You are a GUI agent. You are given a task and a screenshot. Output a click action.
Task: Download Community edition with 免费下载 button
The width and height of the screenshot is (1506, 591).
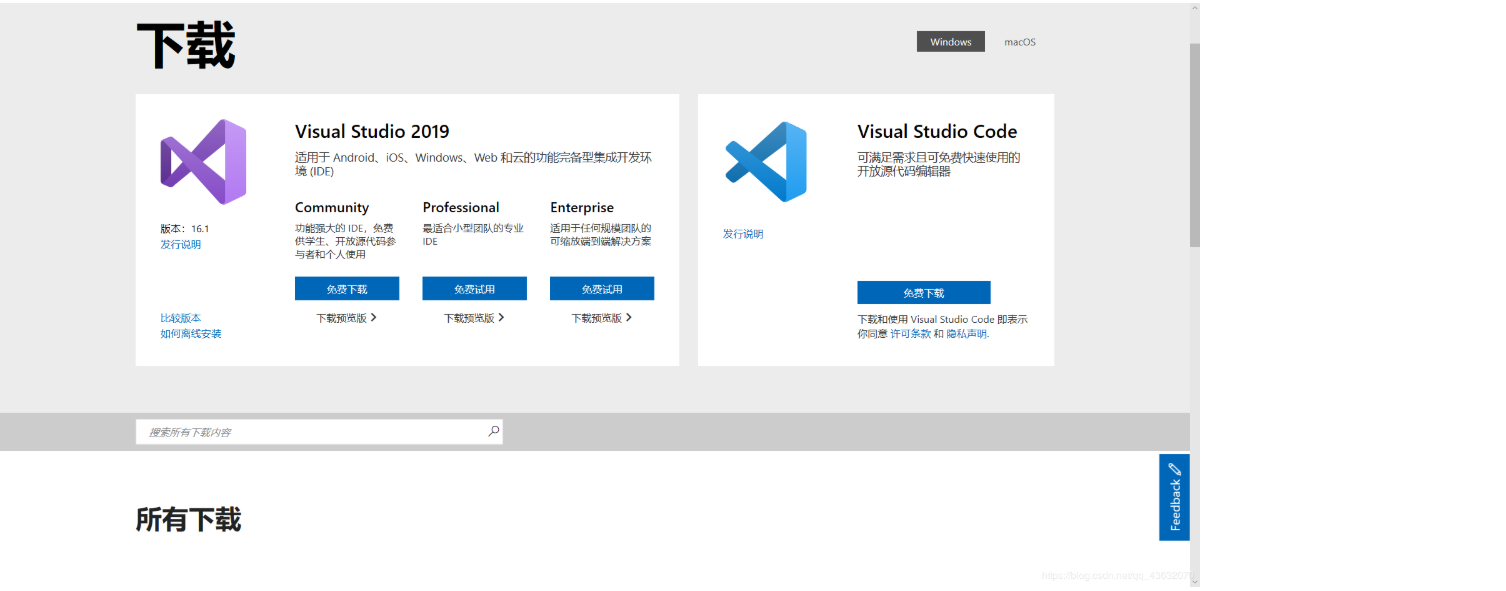[x=347, y=289]
